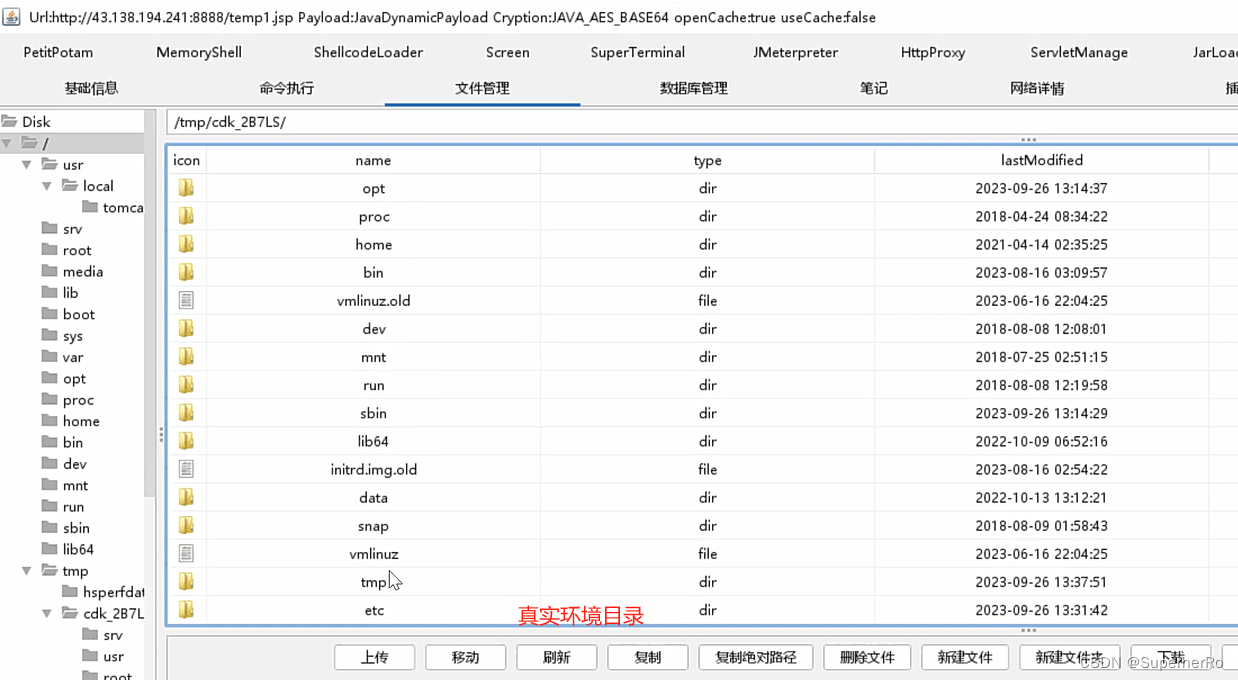
Task: Collapse the root / tree node
Action: (8, 144)
